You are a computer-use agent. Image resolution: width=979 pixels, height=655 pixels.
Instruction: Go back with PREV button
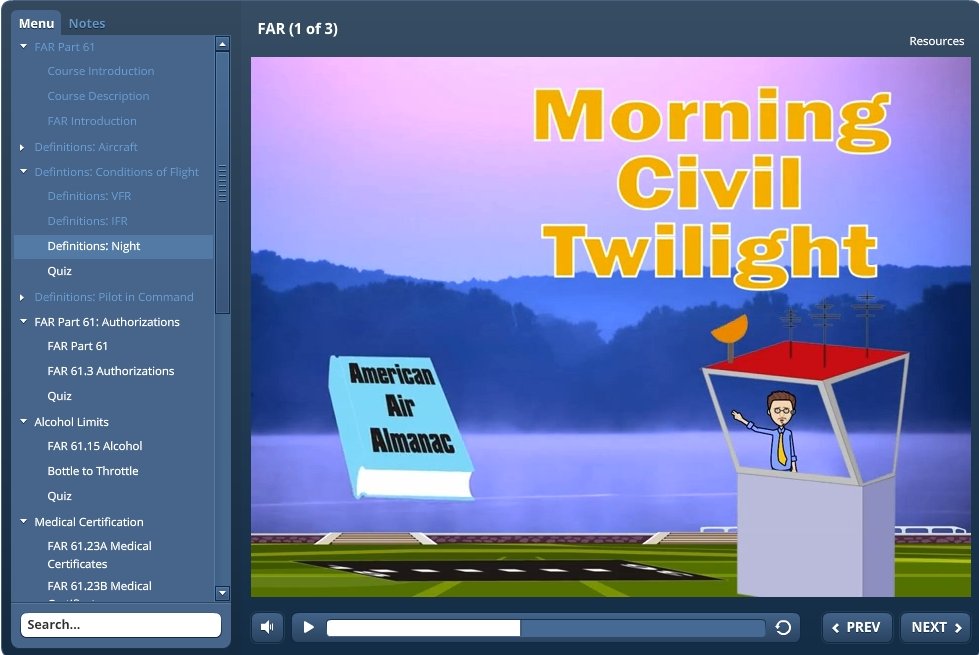point(857,627)
